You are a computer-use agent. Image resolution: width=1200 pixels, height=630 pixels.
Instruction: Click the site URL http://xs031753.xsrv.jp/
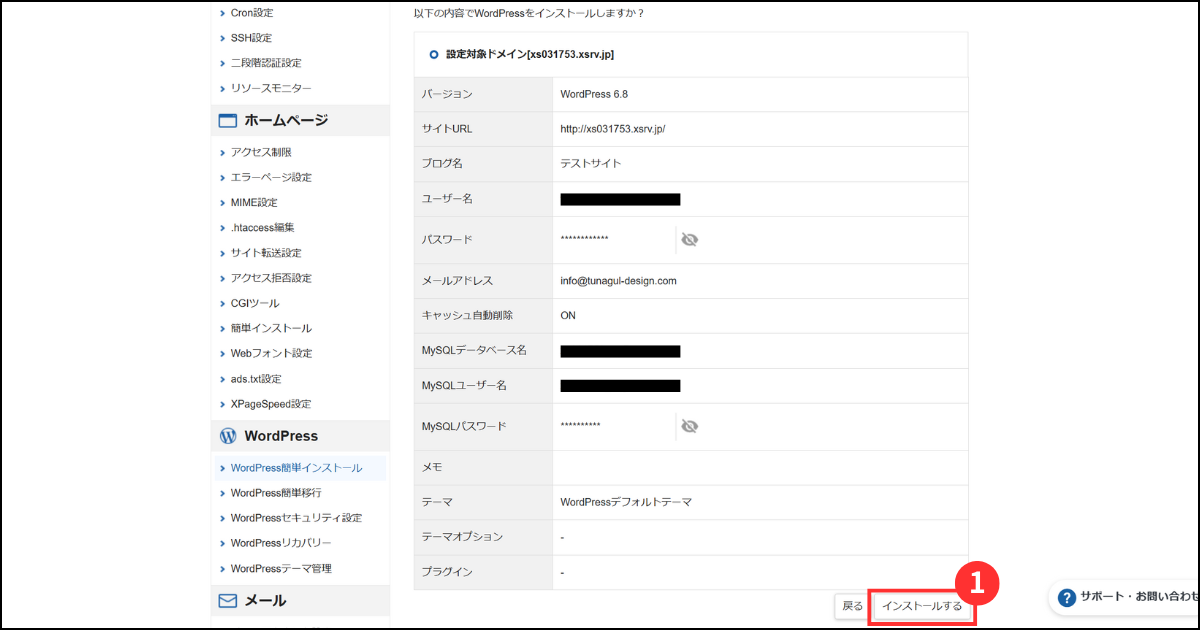coord(613,129)
